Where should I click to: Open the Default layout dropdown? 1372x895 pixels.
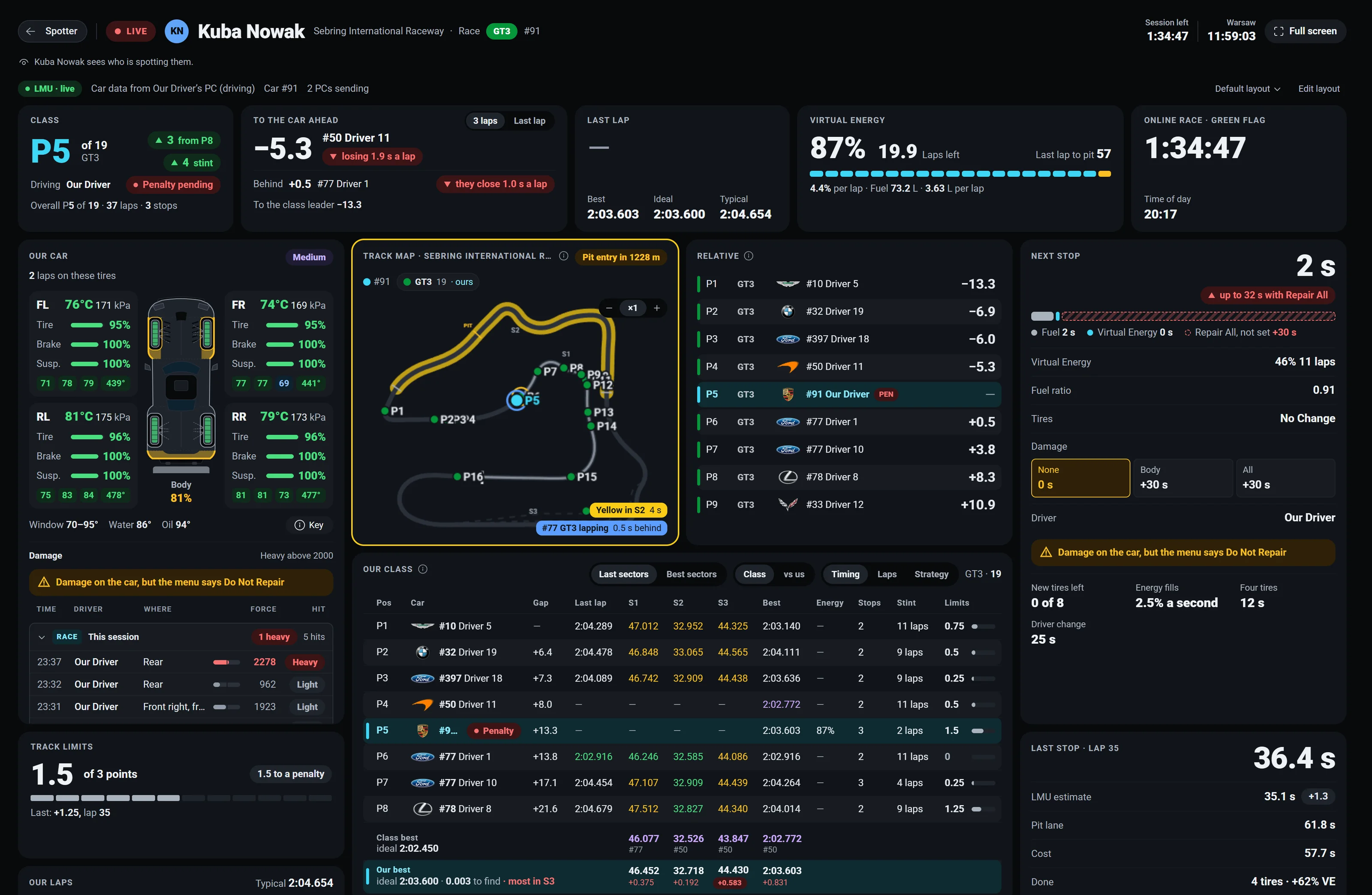tap(1248, 89)
